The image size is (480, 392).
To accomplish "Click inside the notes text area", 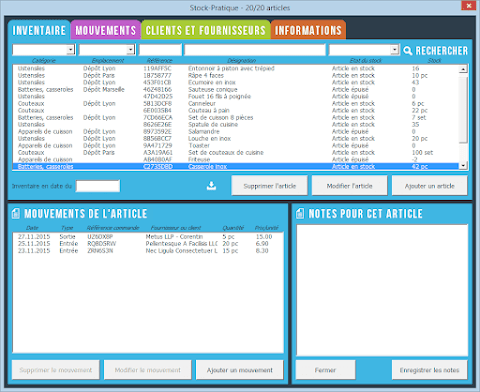I will point(382,290).
